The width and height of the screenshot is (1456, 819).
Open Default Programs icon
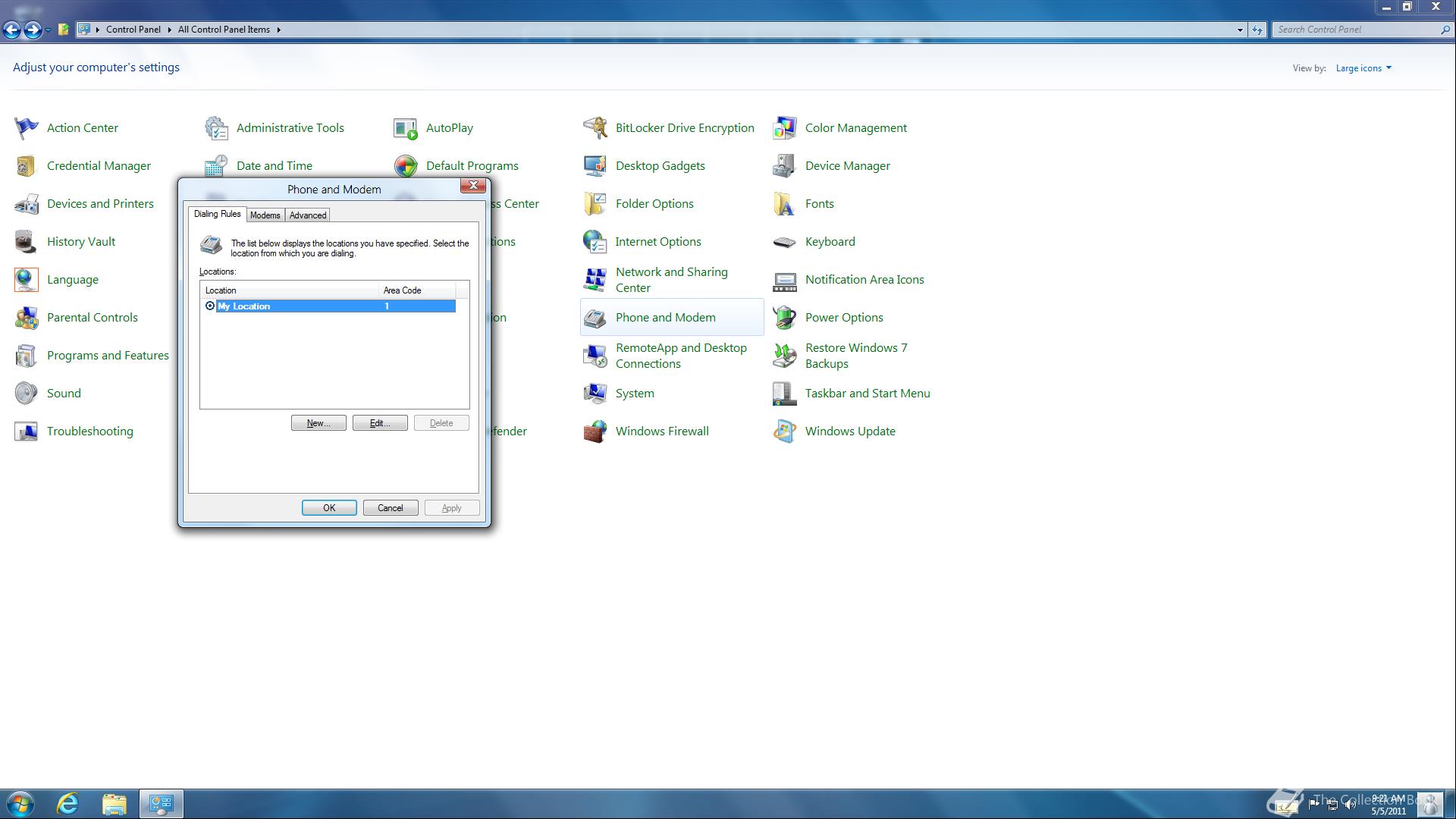(x=406, y=166)
